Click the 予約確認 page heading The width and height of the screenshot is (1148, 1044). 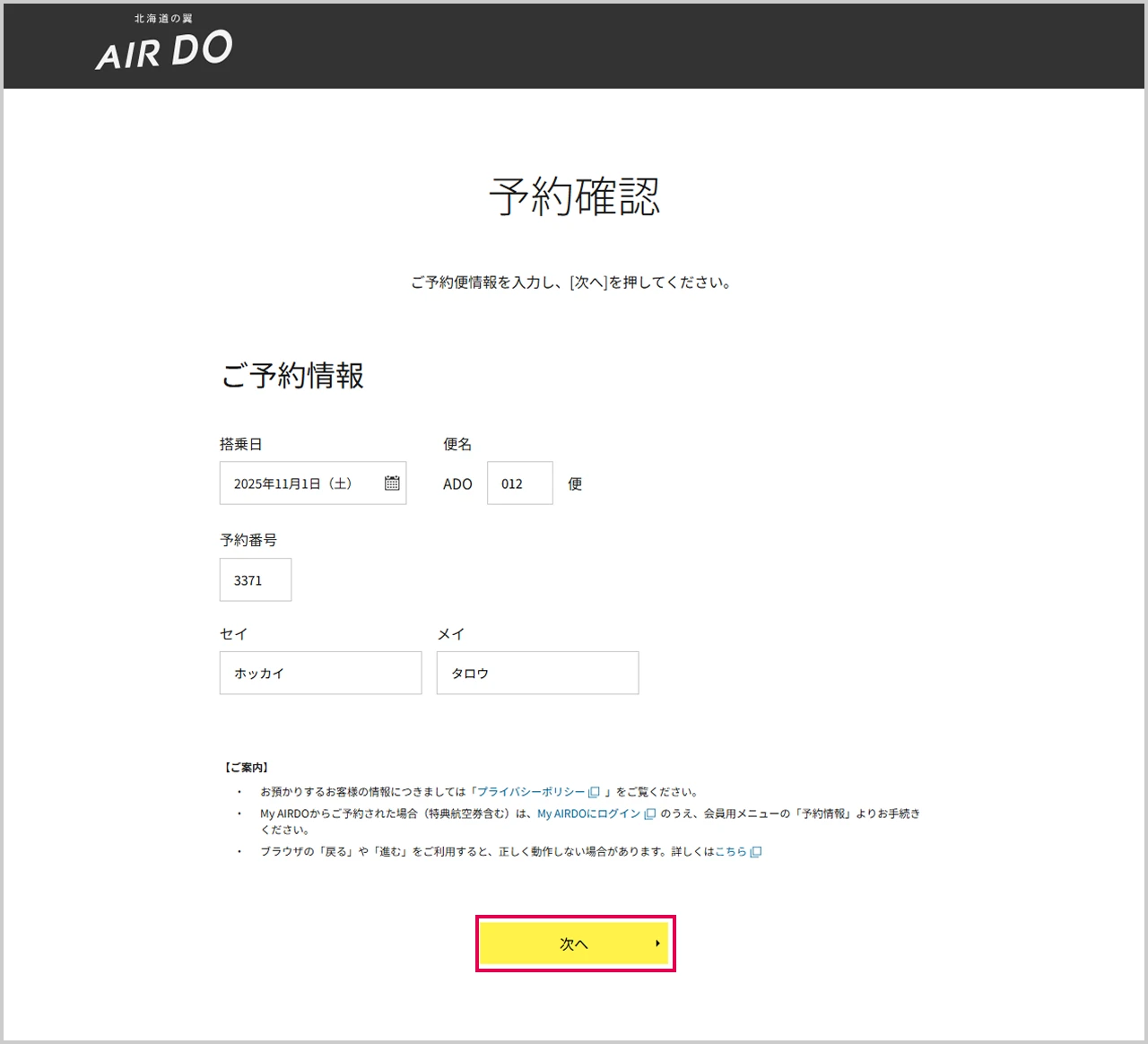[574, 196]
